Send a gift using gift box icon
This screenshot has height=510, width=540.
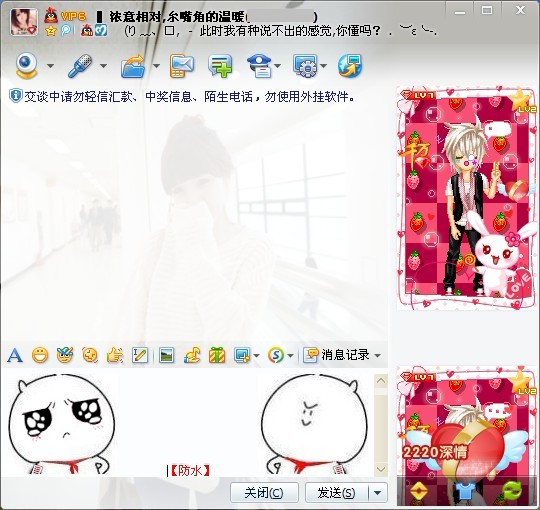coord(217,355)
